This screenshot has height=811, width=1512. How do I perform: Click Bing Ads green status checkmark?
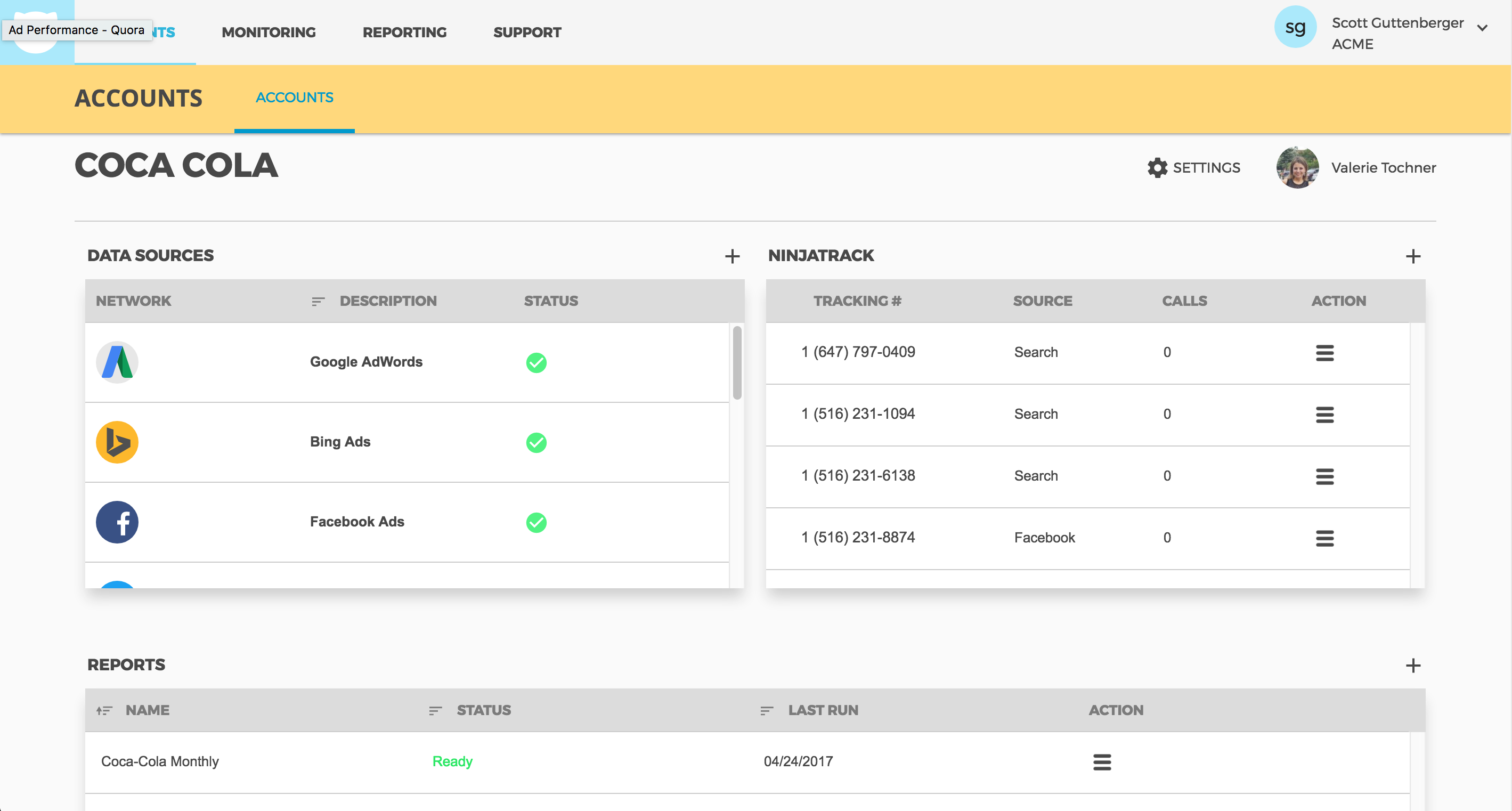536,443
